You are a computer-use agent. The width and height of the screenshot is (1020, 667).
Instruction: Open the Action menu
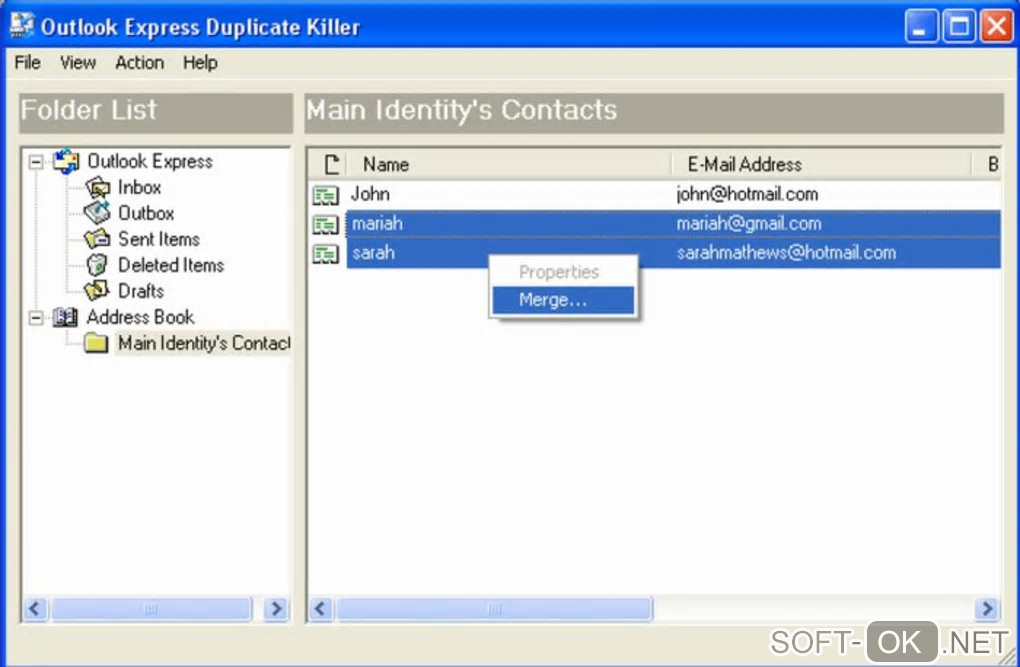tap(139, 62)
